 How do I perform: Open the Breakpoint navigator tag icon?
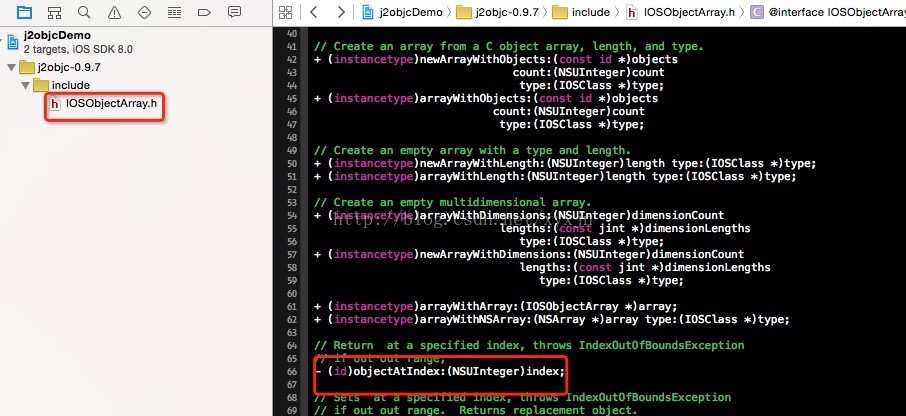click(x=204, y=12)
